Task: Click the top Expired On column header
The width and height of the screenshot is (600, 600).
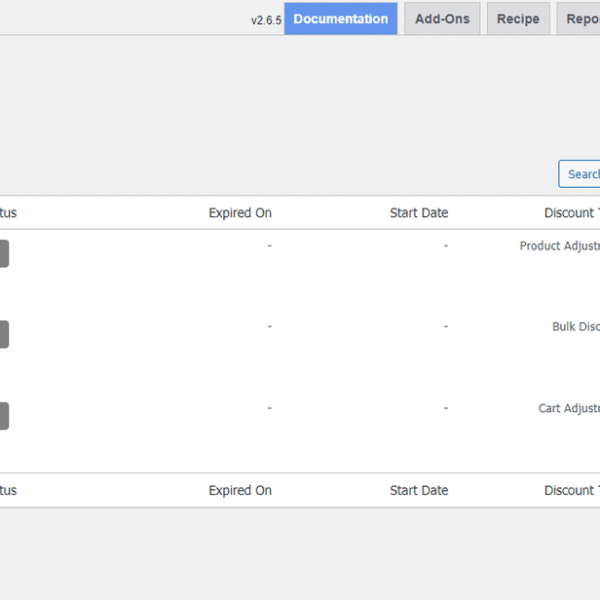Action: [x=240, y=213]
